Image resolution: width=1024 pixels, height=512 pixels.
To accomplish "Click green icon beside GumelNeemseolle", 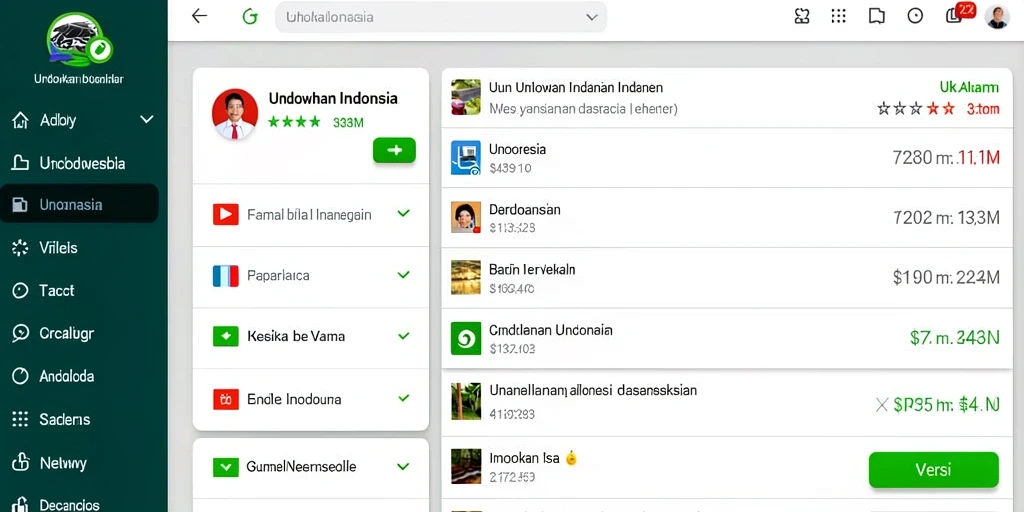I will click(x=225, y=467).
